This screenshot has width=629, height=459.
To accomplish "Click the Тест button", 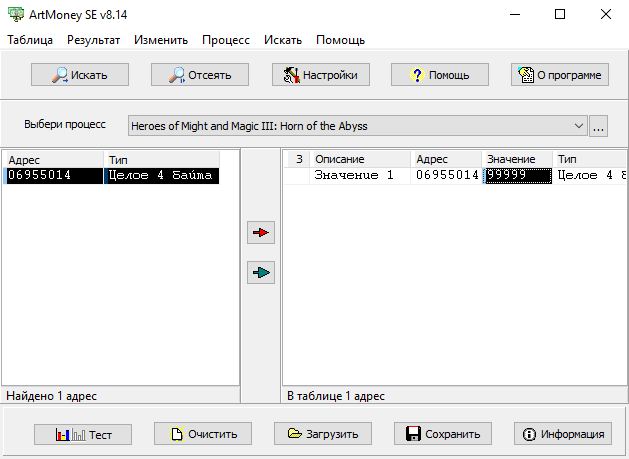I will [83, 435].
